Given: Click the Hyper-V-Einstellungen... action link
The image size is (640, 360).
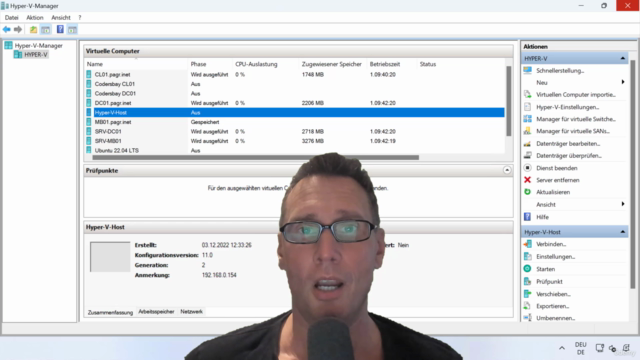Looking at the screenshot, I should [x=568, y=107].
